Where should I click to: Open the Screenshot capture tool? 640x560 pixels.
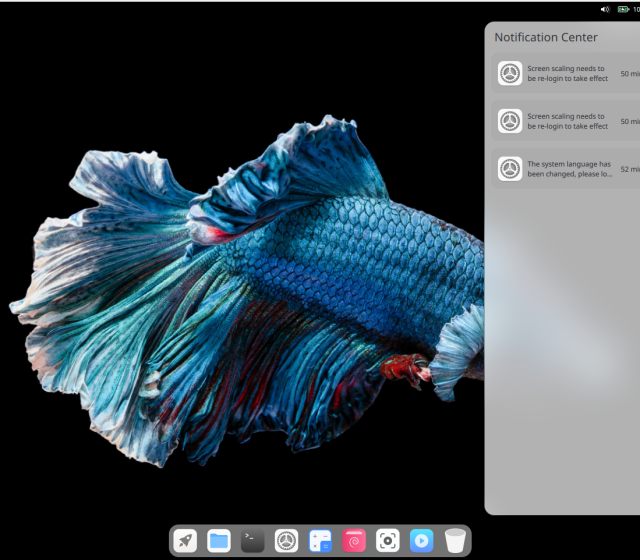[388, 541]
